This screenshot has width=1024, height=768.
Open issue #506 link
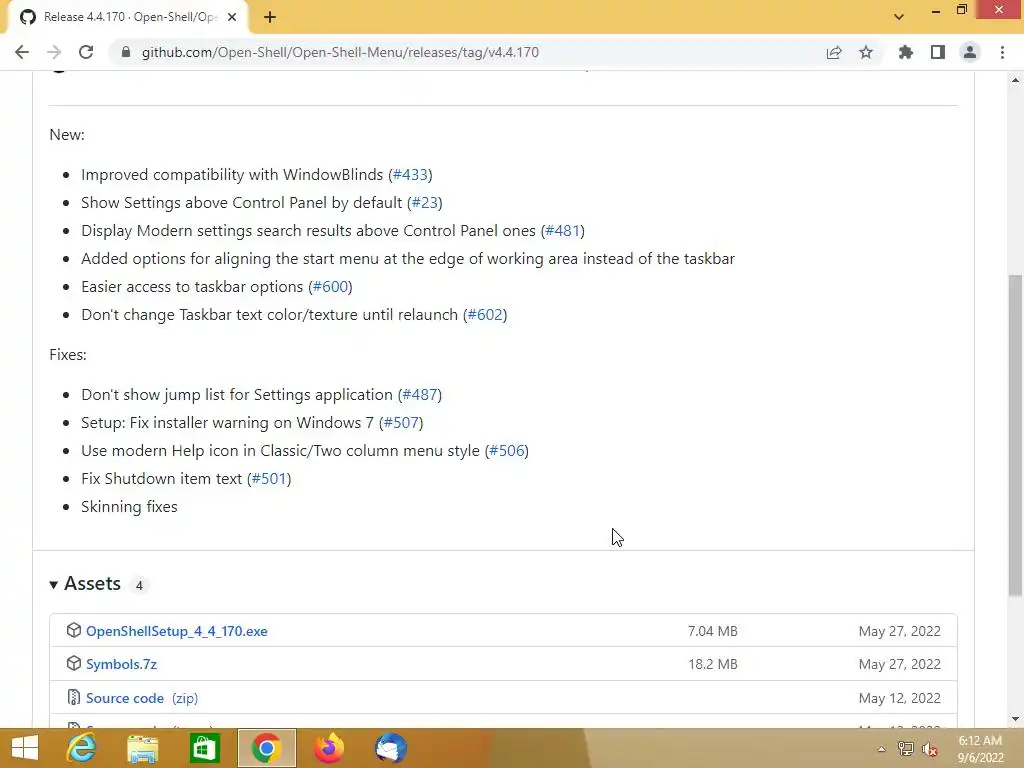(x=507, y=451)
